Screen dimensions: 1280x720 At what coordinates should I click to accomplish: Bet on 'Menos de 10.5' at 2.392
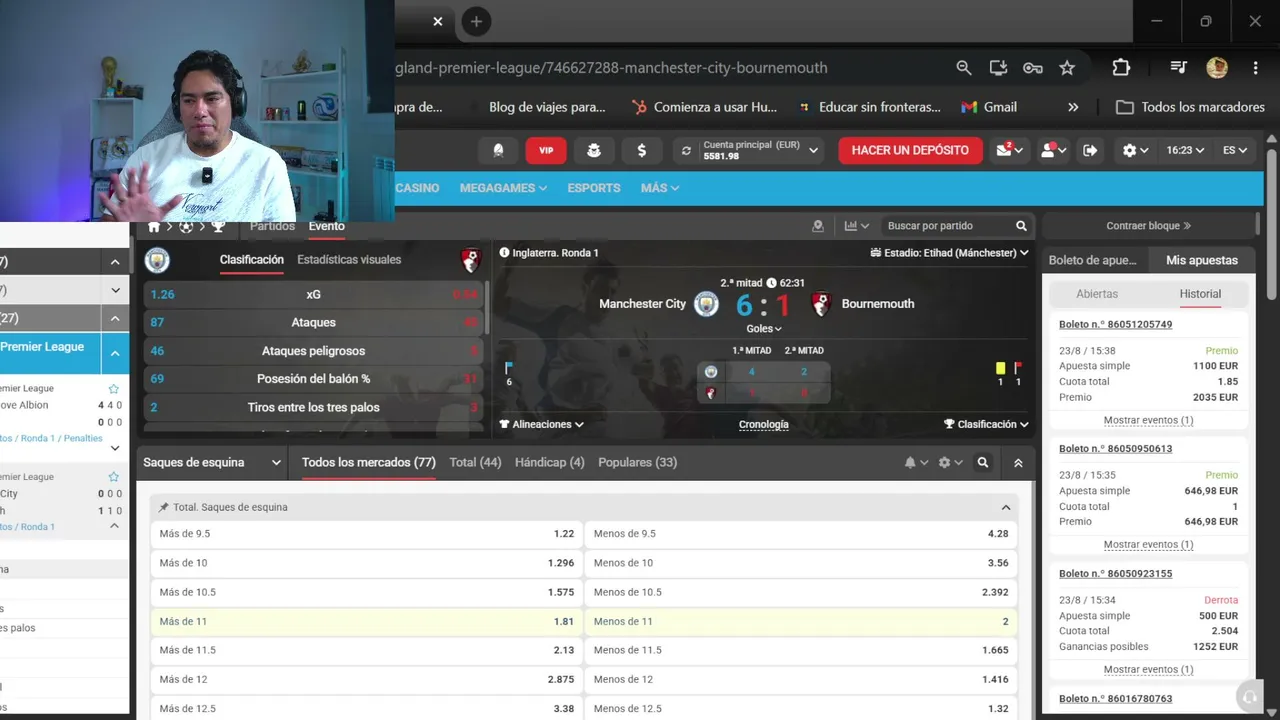(x=801, y=592)
